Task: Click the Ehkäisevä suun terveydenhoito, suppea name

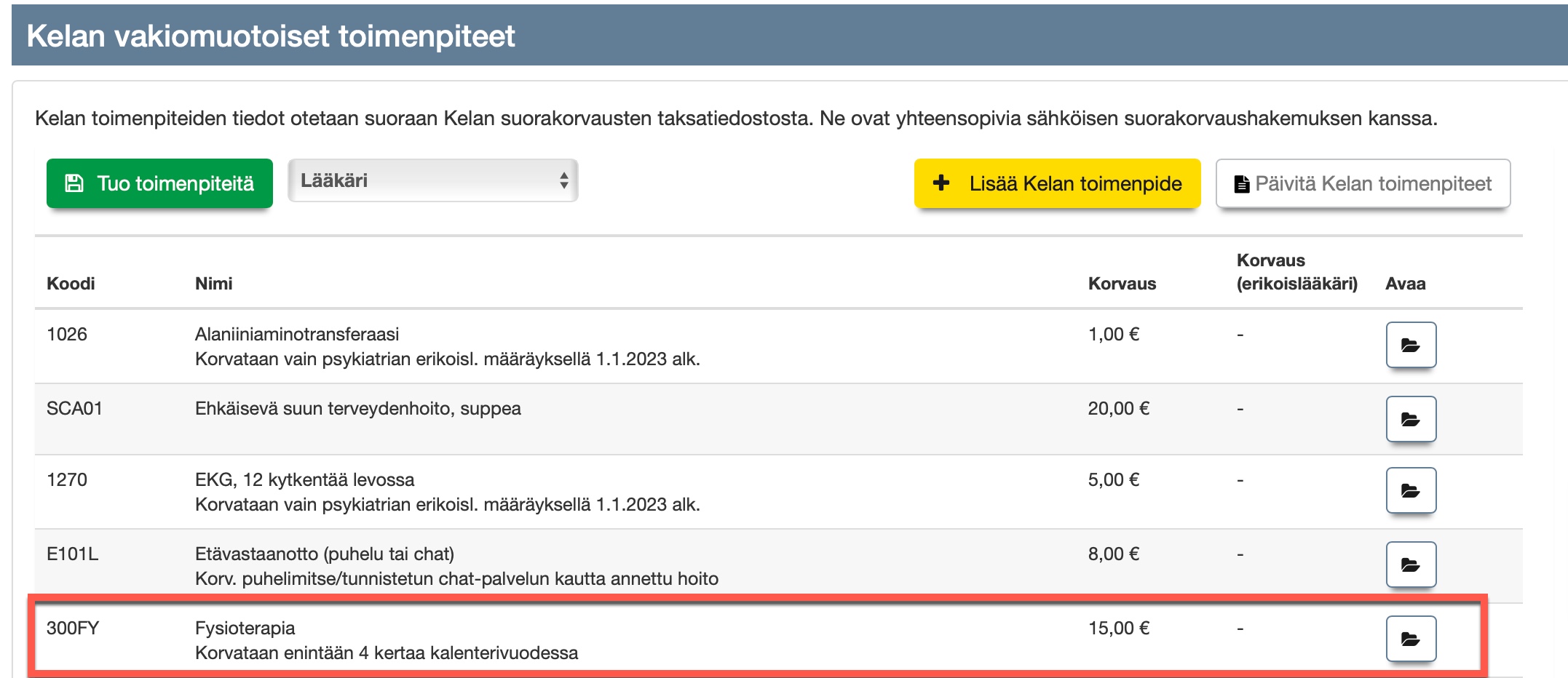Action: (357, 409)
